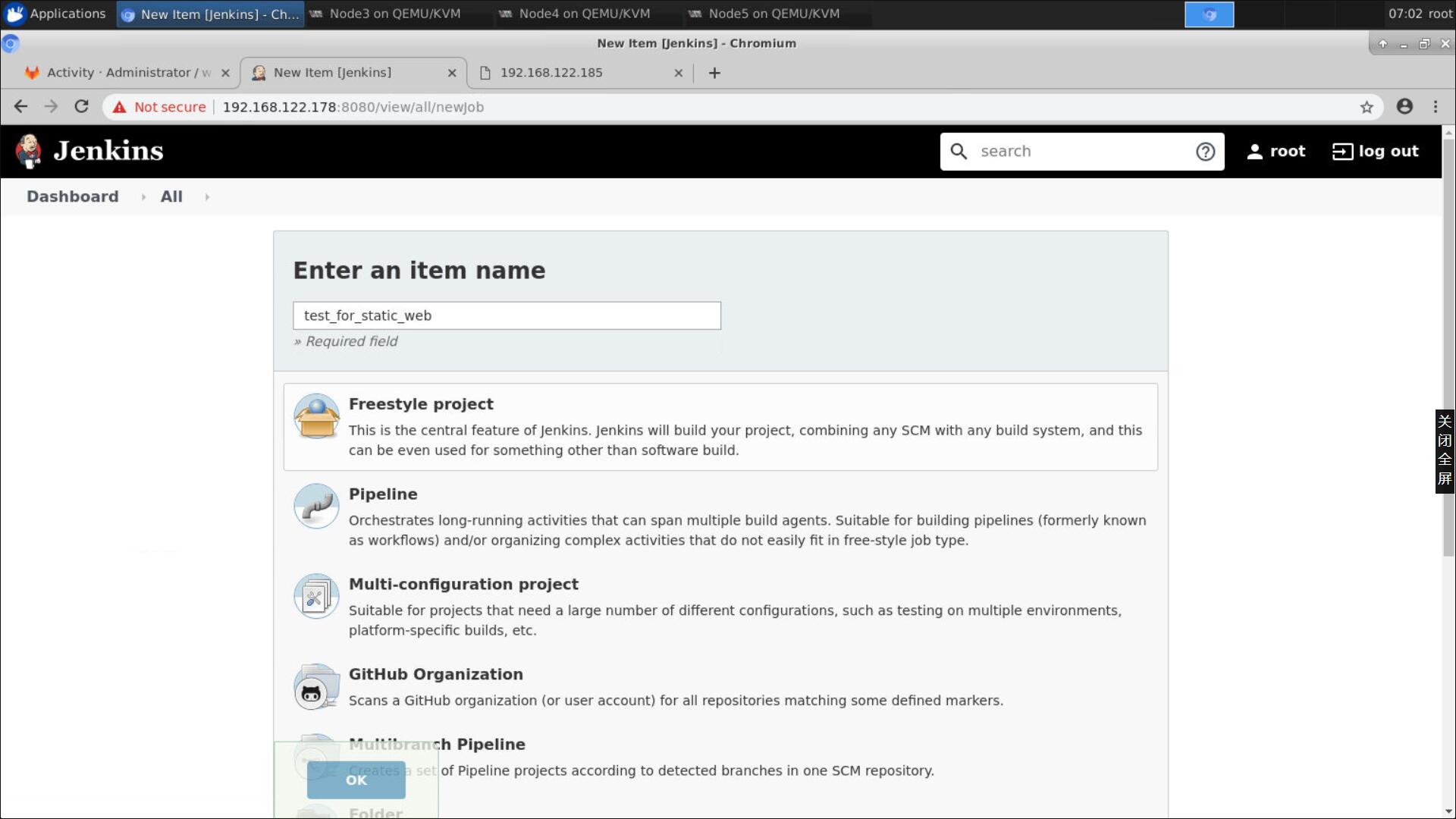The image size is (1456, 819).
Task: Go forward using the forward arrow
Action: click(x=51, y=107)
